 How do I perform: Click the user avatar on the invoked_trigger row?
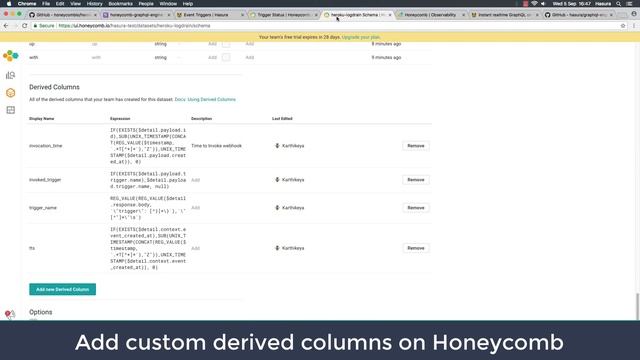[277, 180]
